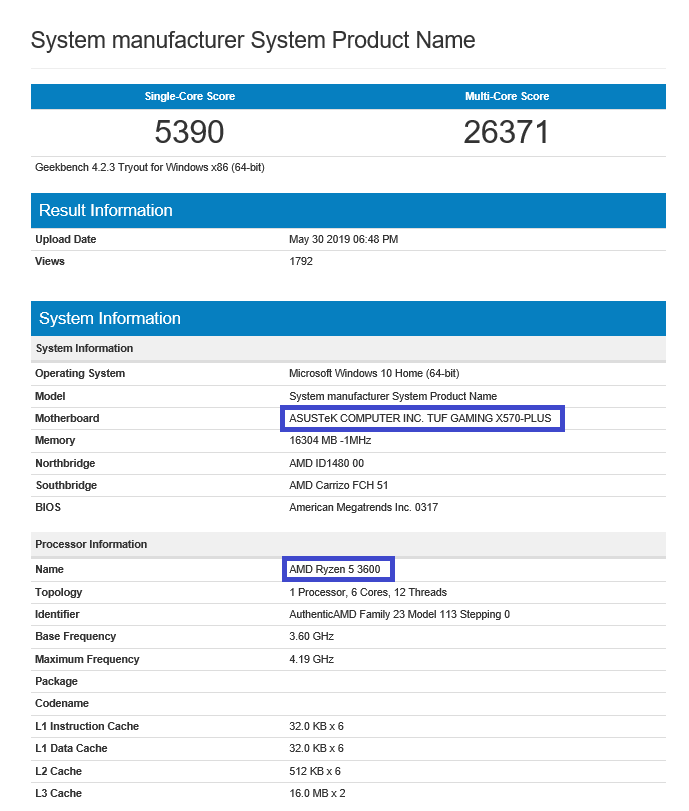Click the multi-core score value 26371
Viewport: 689px width, 811px height.
[x=506, y=132]
